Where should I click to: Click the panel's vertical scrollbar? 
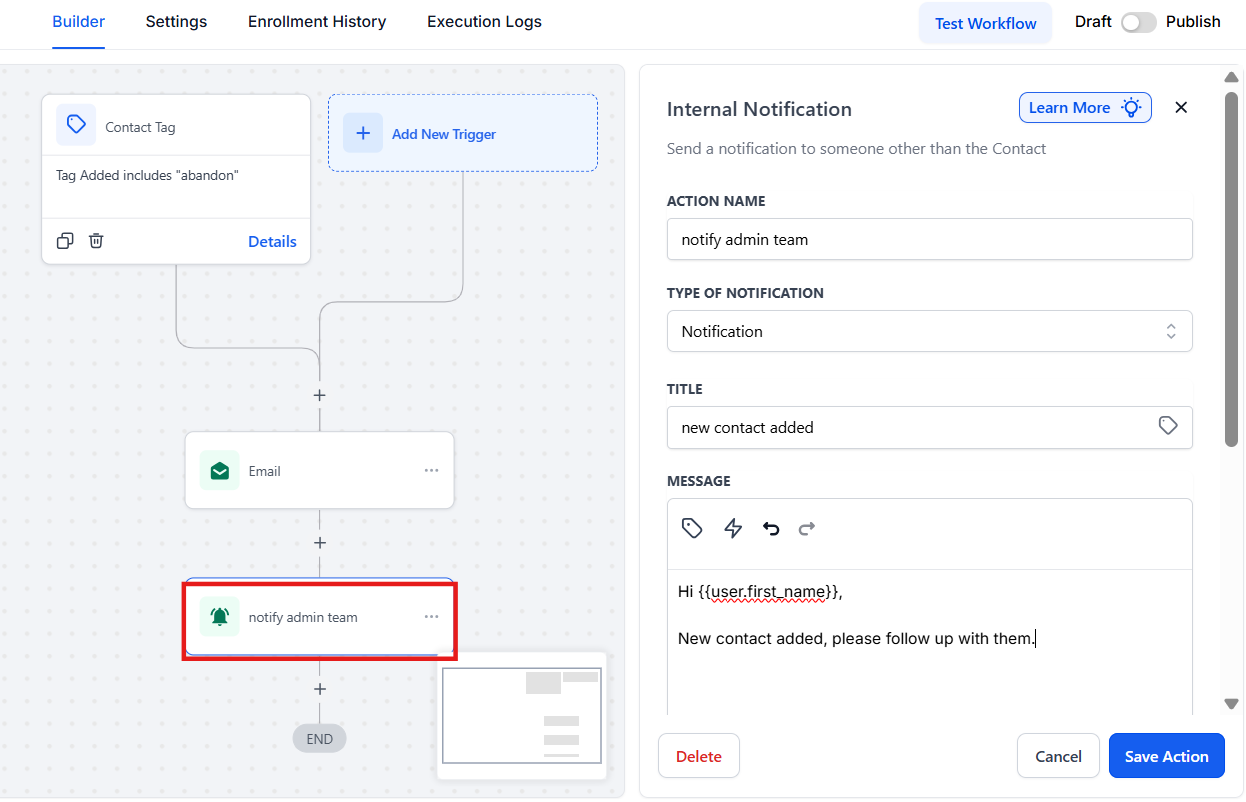coord(1231,270)
